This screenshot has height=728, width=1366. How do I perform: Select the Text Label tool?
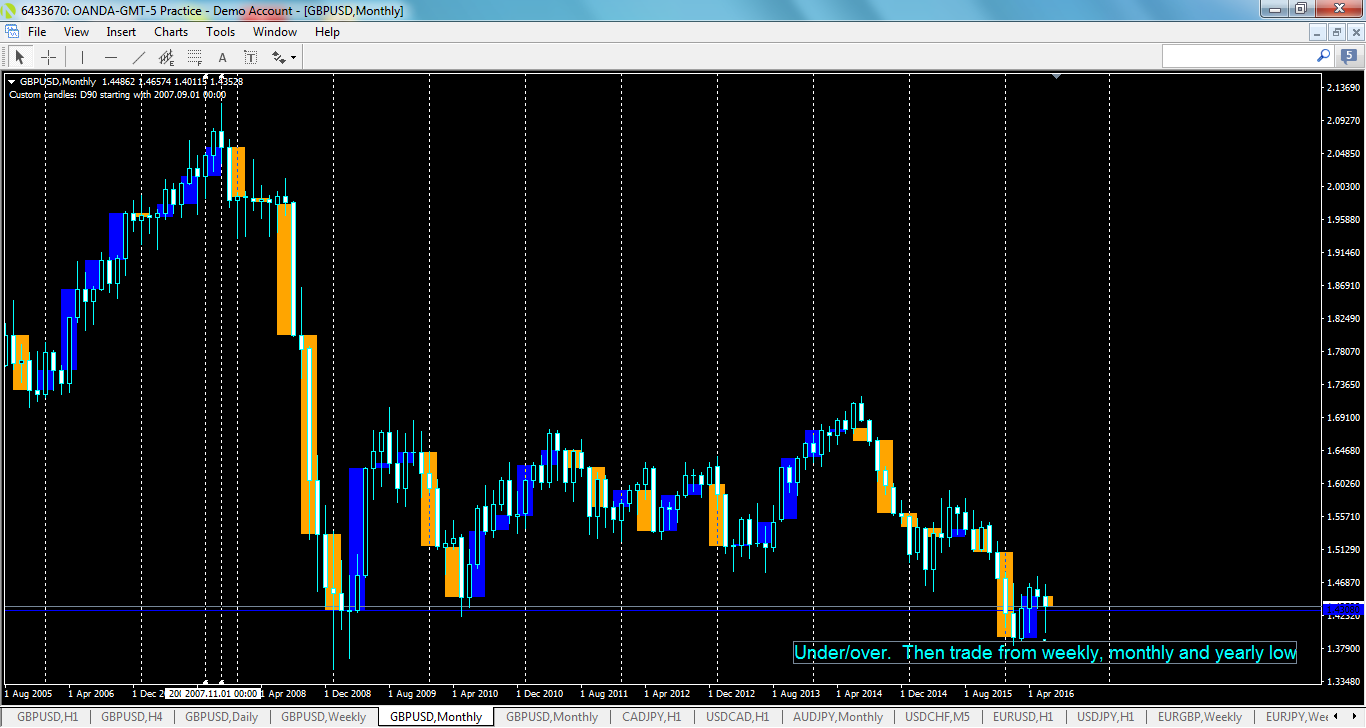pos(250,57)
